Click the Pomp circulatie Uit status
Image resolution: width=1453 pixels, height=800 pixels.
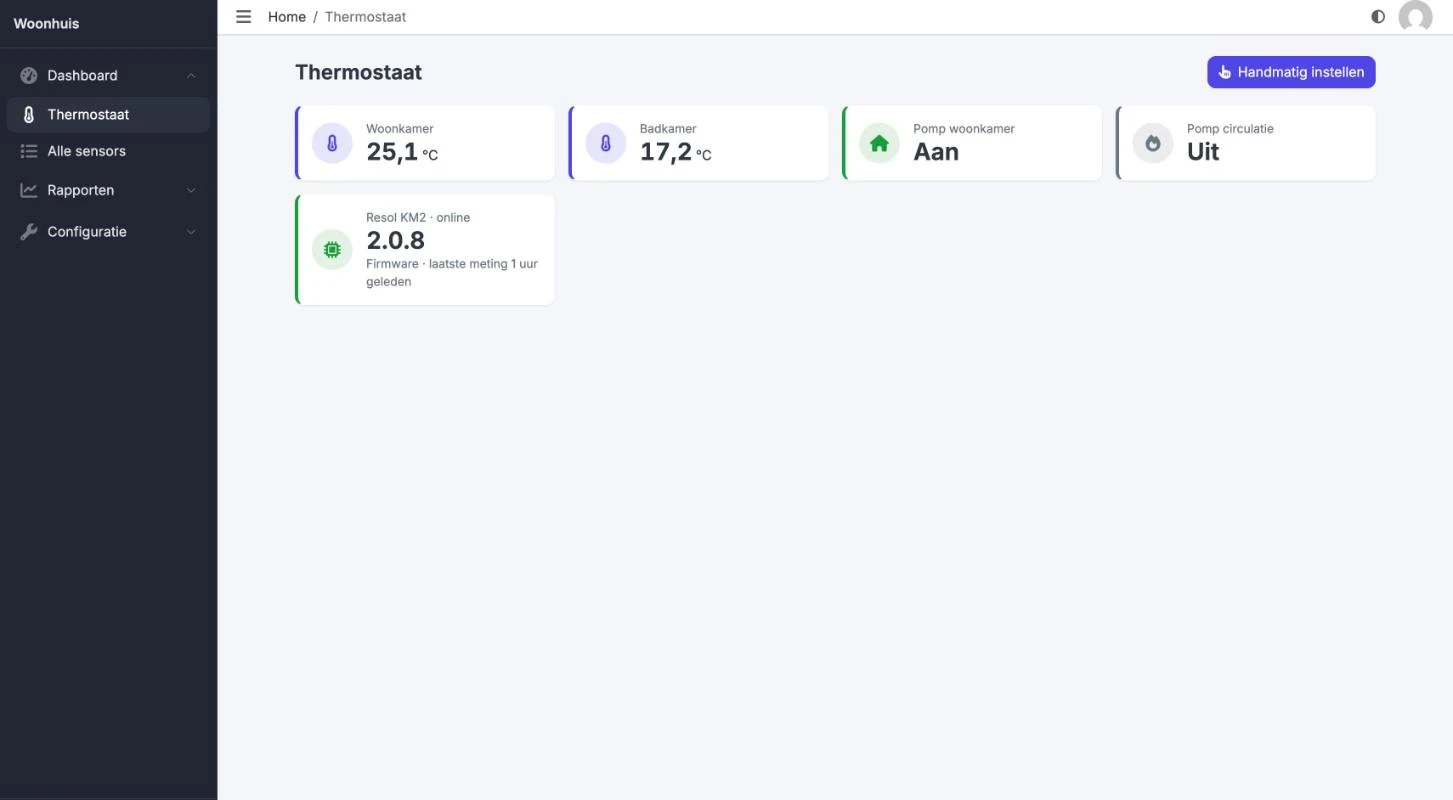click(x=1203, y=152)
